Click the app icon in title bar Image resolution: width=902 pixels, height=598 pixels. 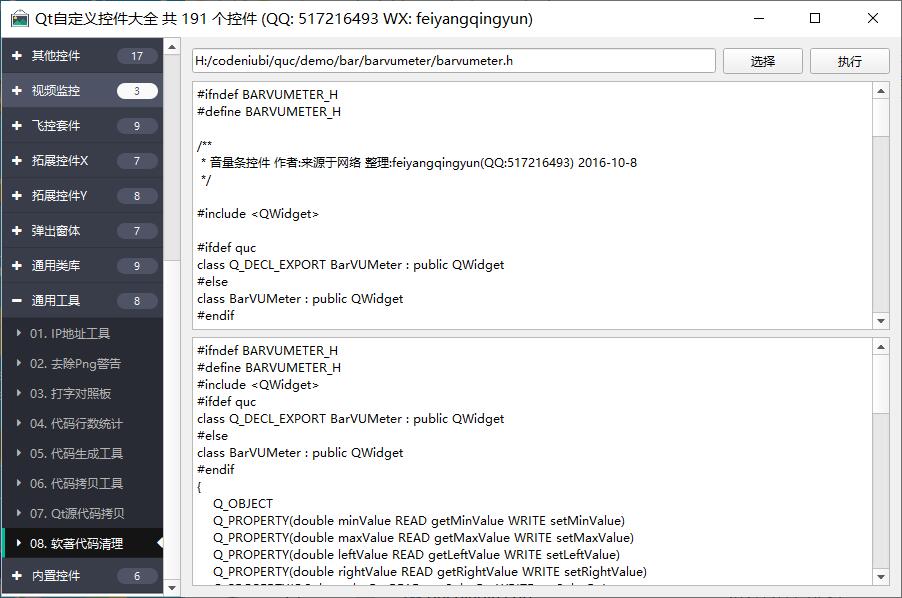[19, 18]
